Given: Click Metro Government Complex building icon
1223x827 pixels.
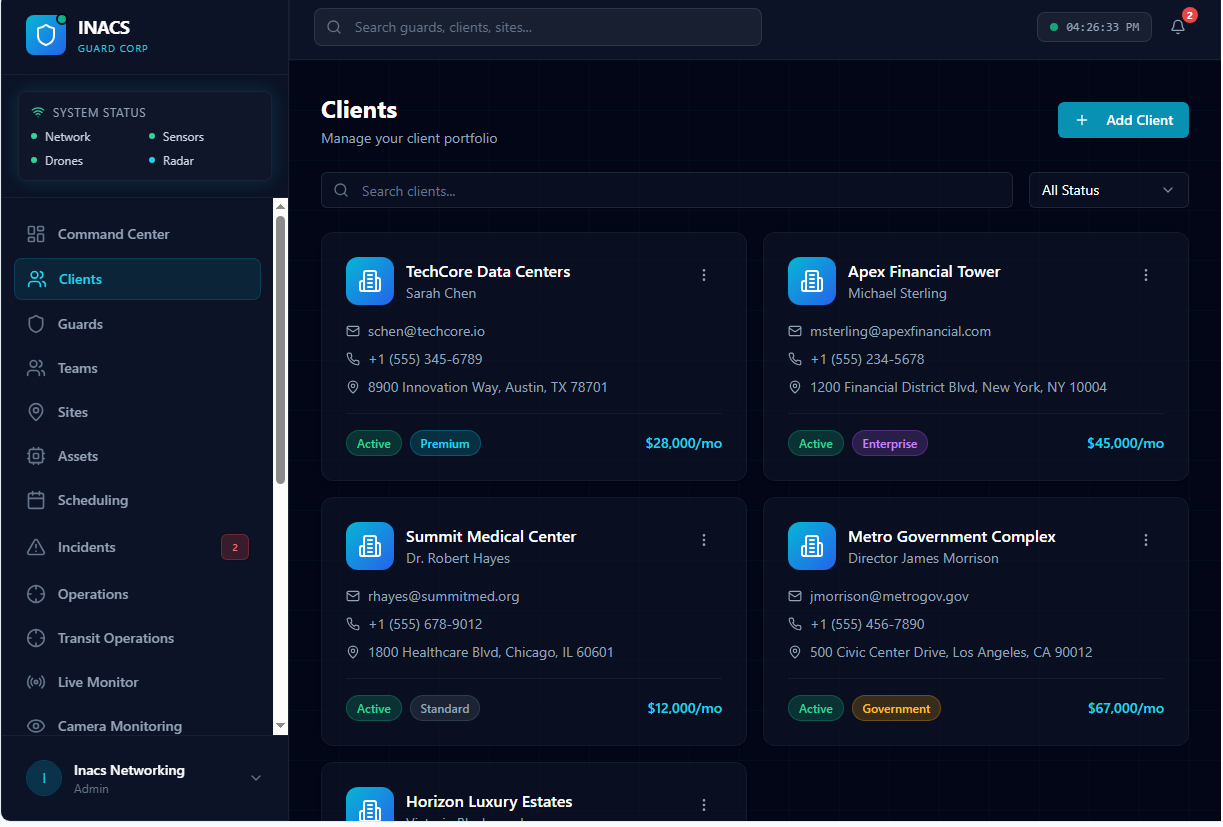Looking at the screenshot, I should tap(812, 546).
